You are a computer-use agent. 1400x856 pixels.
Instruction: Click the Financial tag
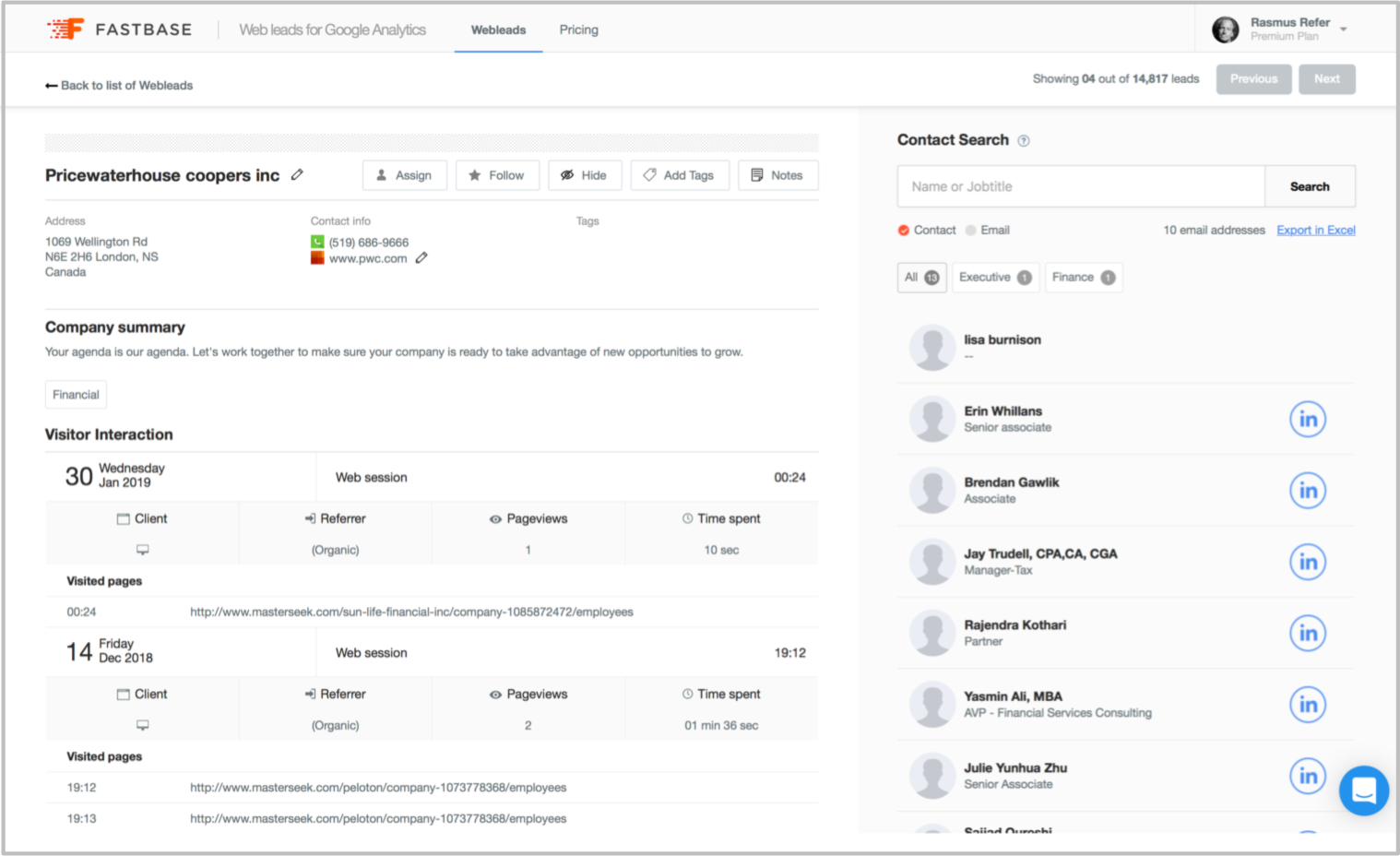[x=76, y=395]
